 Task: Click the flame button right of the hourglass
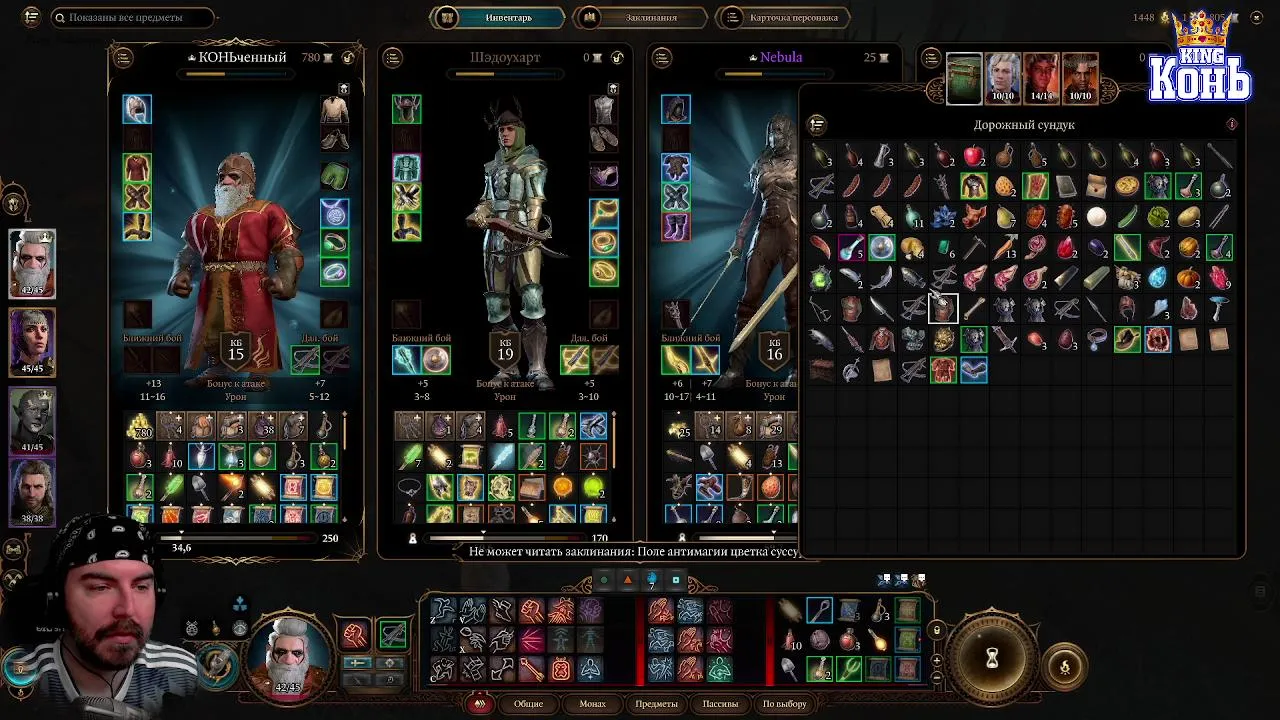[1064, 667]
